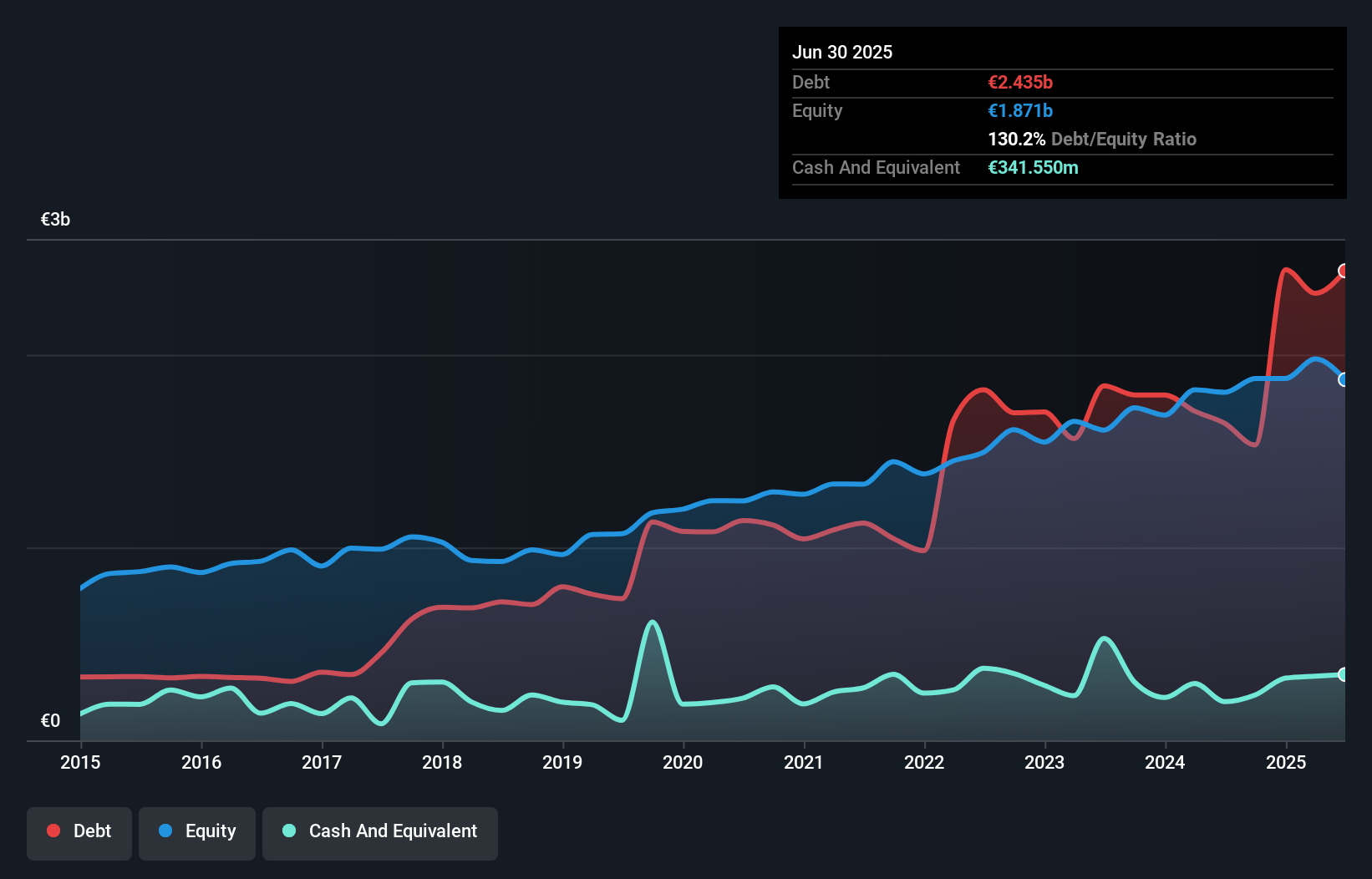Image resolution: width=1372 pixels, height=879 pixels.
Task: Expand details for the Debt/Equity Ratio row
Action: (x=1092, y=139)
